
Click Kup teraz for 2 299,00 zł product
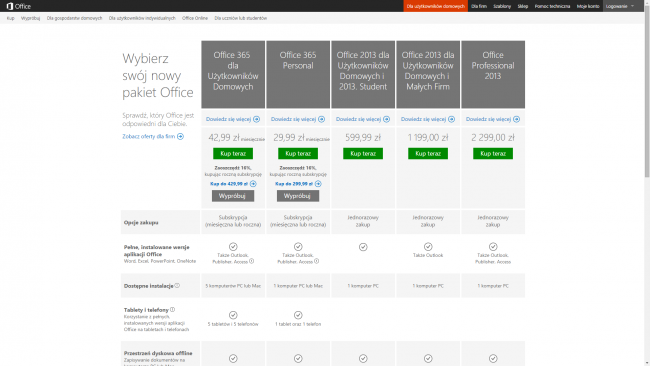[493, 154]
